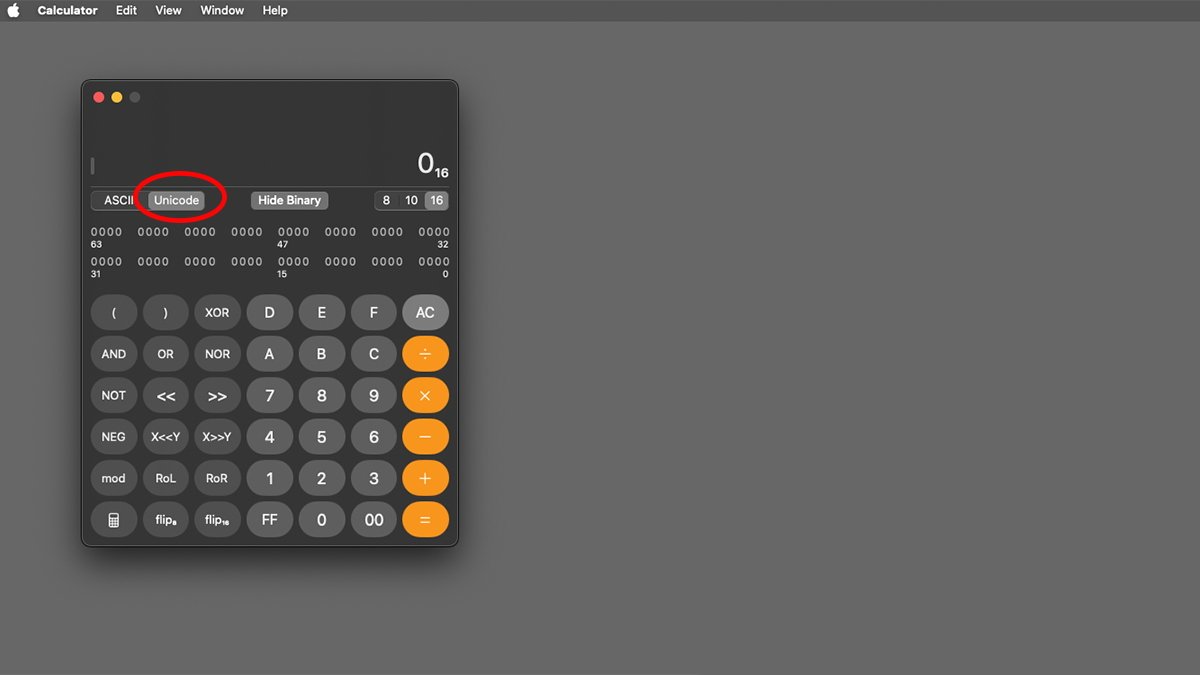The height and width of the screenshot is (675, 1200).
Task: Open the Apple menu
Action: [14, 10]
